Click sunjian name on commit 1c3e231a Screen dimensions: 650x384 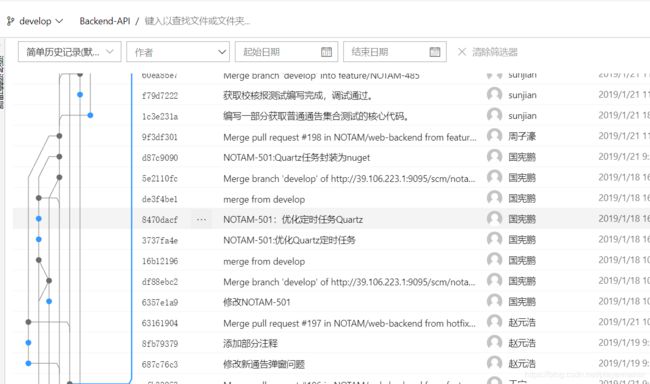click(522, 116)
